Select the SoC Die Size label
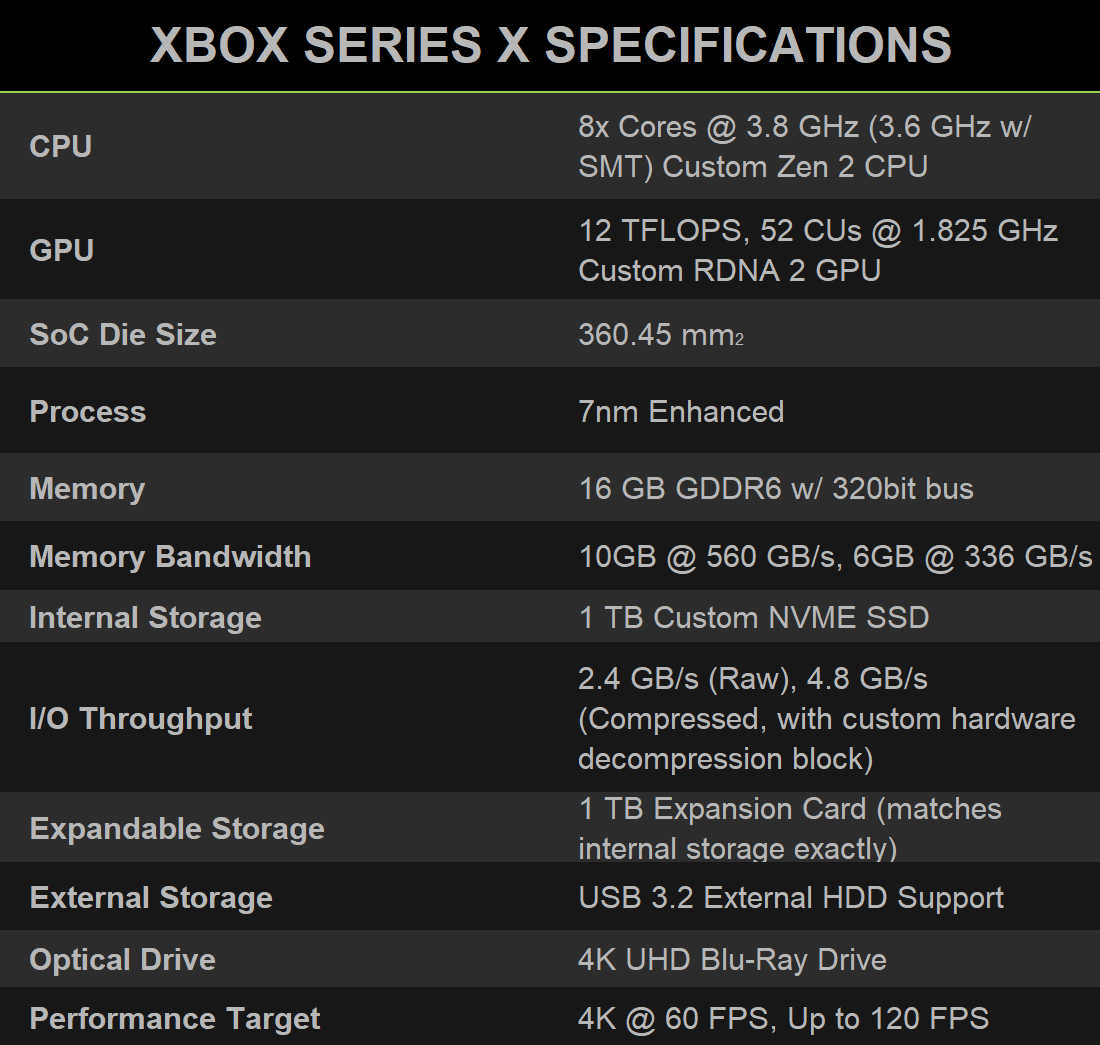 coord(123,334)
